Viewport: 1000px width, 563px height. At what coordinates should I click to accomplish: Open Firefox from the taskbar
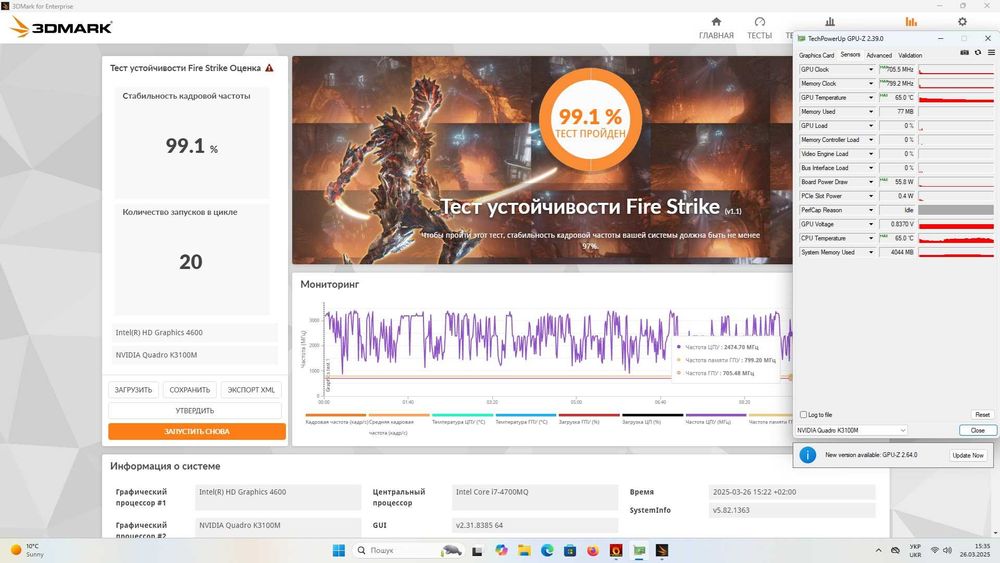point(593,550)
